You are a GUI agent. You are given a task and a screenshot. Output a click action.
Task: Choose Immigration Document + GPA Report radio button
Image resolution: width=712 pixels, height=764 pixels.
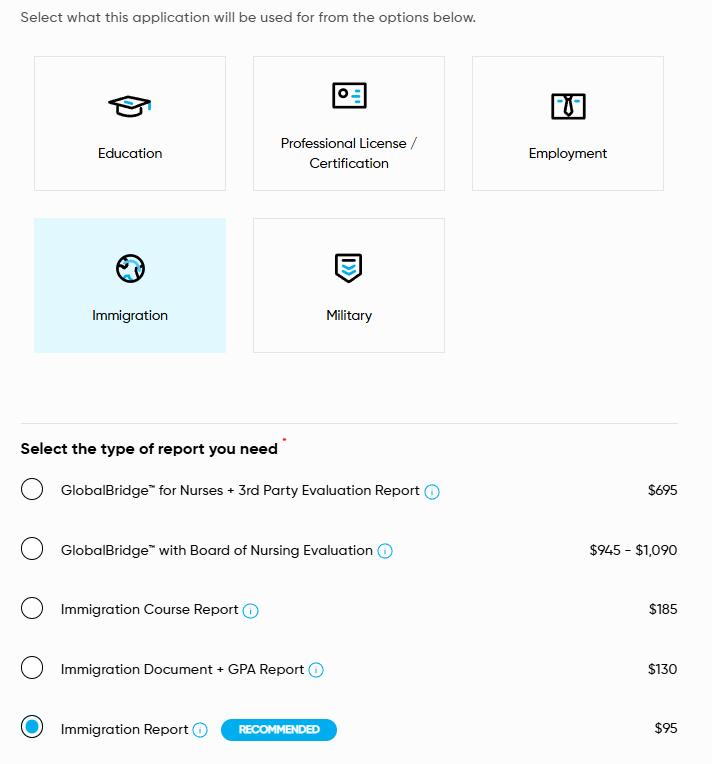(x=32, y=668)
